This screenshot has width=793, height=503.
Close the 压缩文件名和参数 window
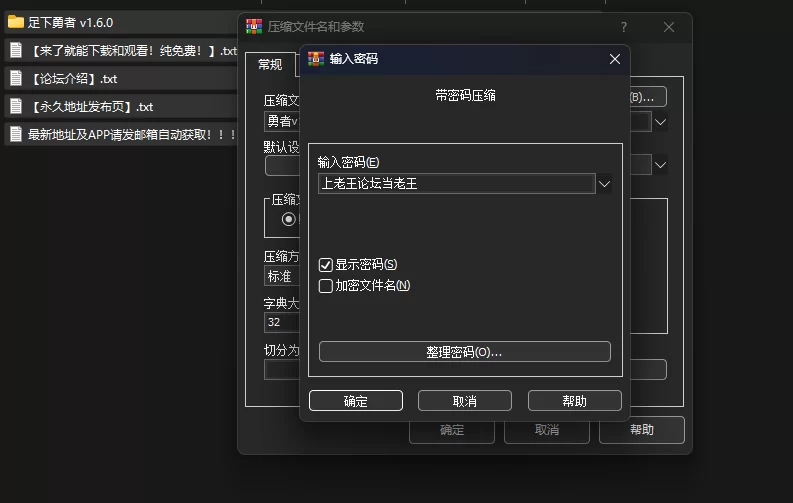point(669,27)
